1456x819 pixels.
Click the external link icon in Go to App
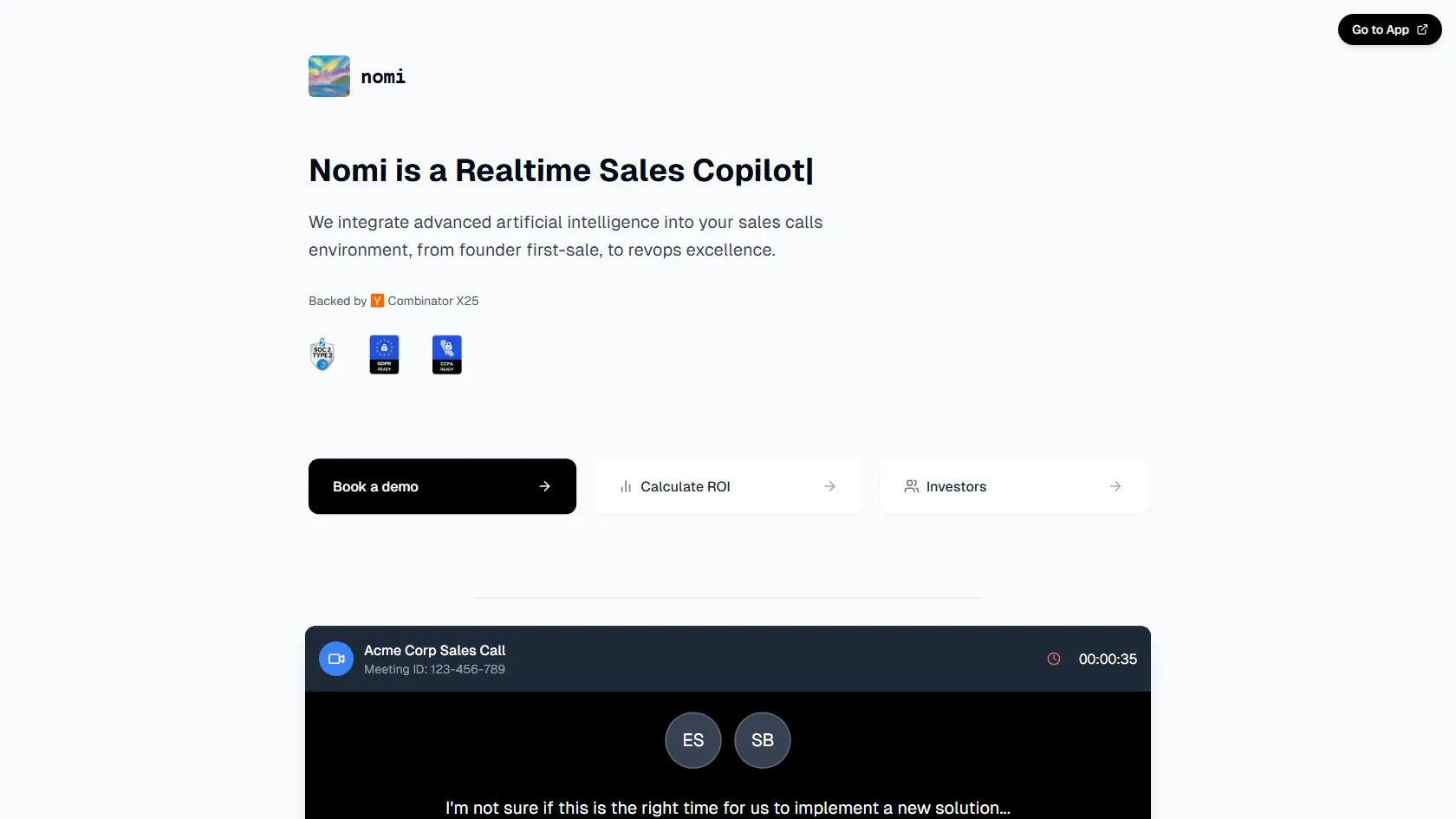pos(1422,29)
